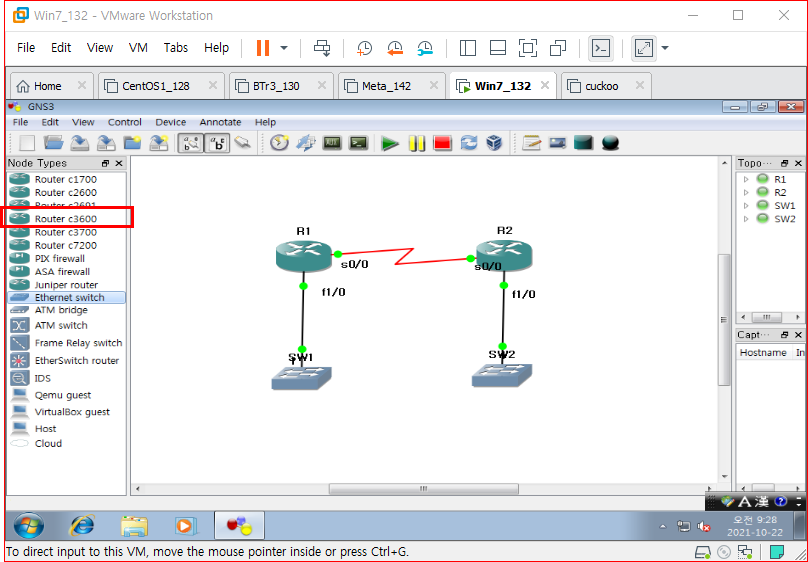
Task: Open Windows Explorer folder on taskbar
Action: coord(134,525)
